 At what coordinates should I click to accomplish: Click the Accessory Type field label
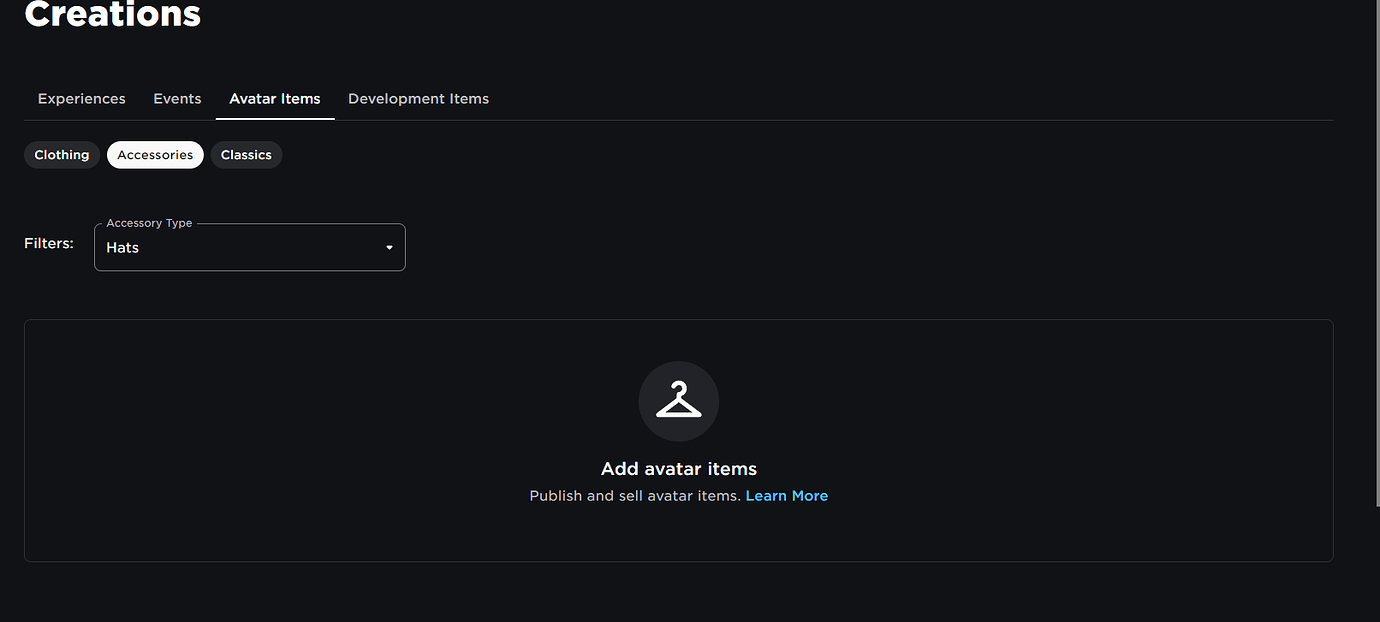click(148, 223)
